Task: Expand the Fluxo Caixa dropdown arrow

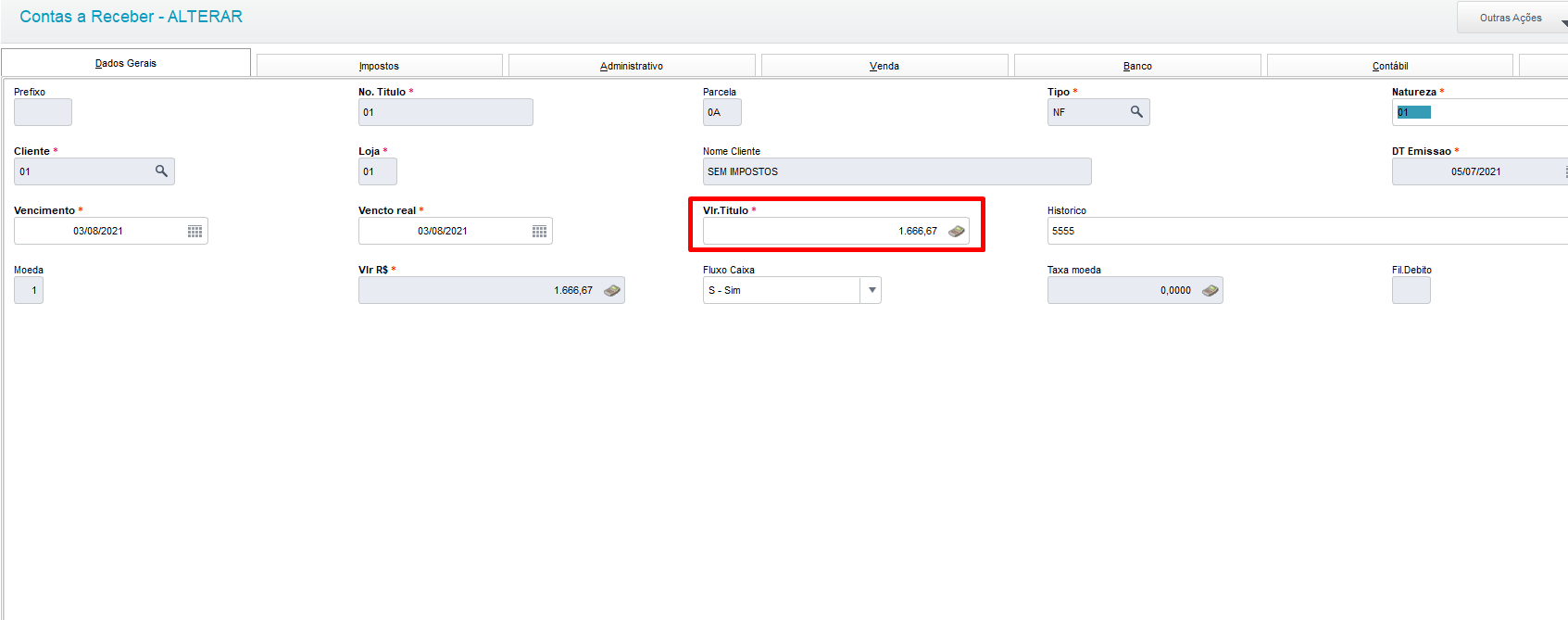Action: click(872, 290)
